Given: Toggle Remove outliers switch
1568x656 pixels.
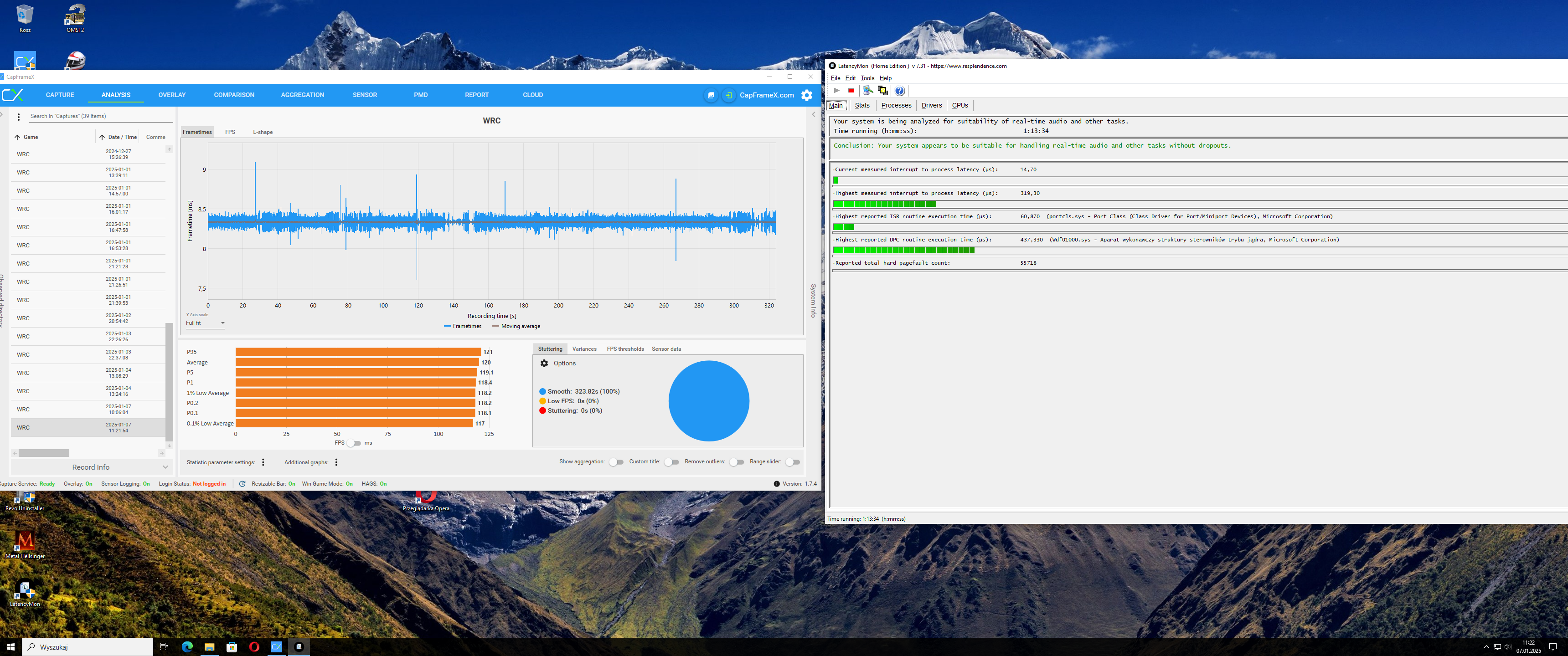Looking at the screenshot, I should (x=737, y=462).
